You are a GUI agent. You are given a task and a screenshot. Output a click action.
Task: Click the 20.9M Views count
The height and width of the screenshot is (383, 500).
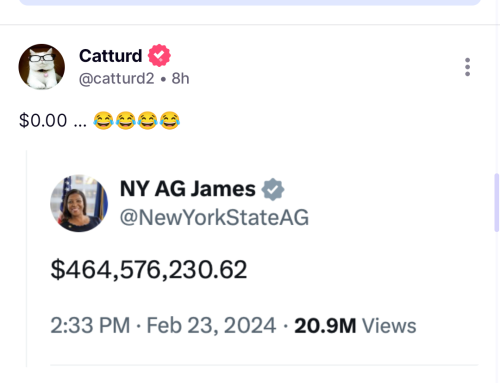click(x=355, y=326)
